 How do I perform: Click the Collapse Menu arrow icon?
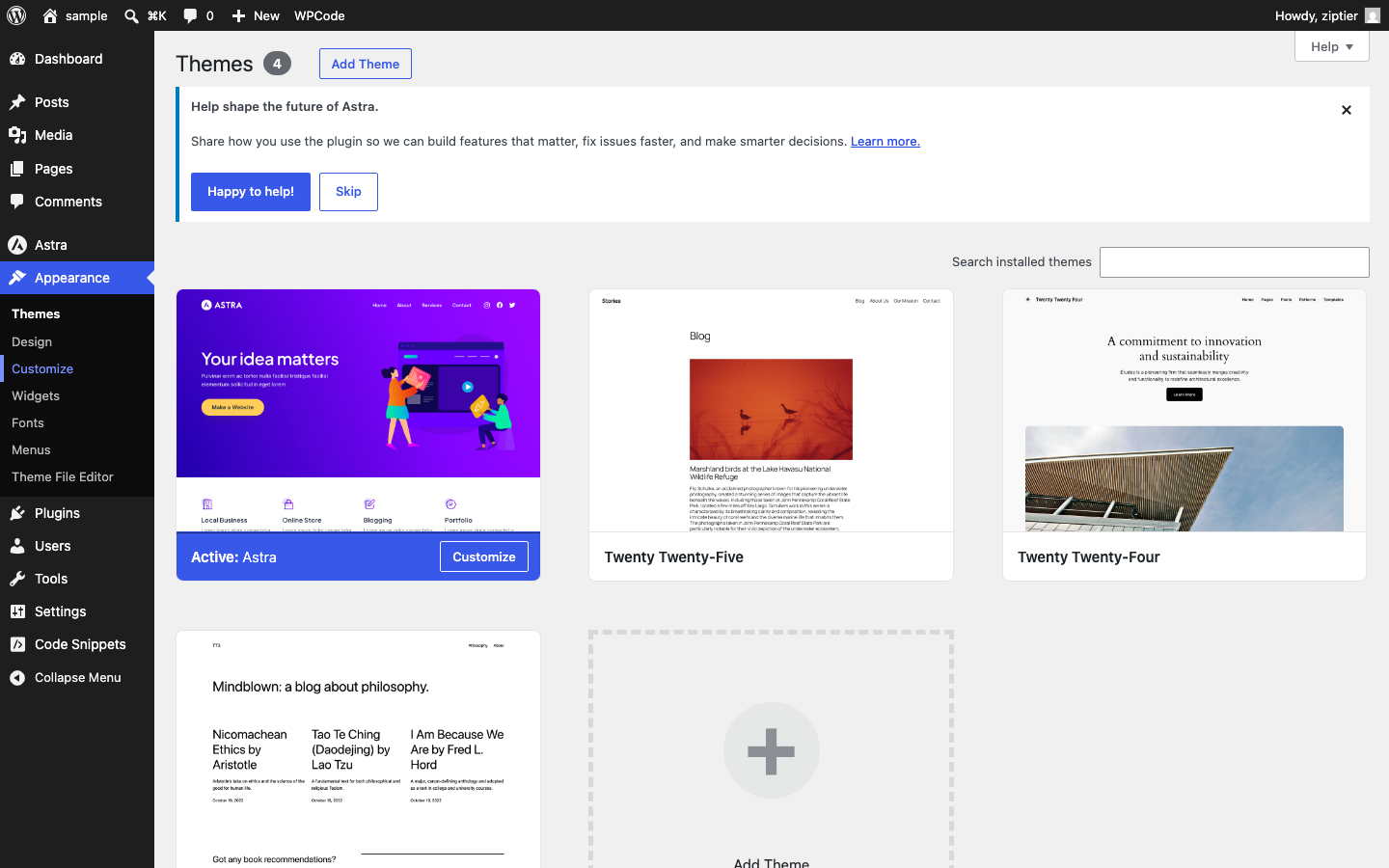(x=17, y=677)
